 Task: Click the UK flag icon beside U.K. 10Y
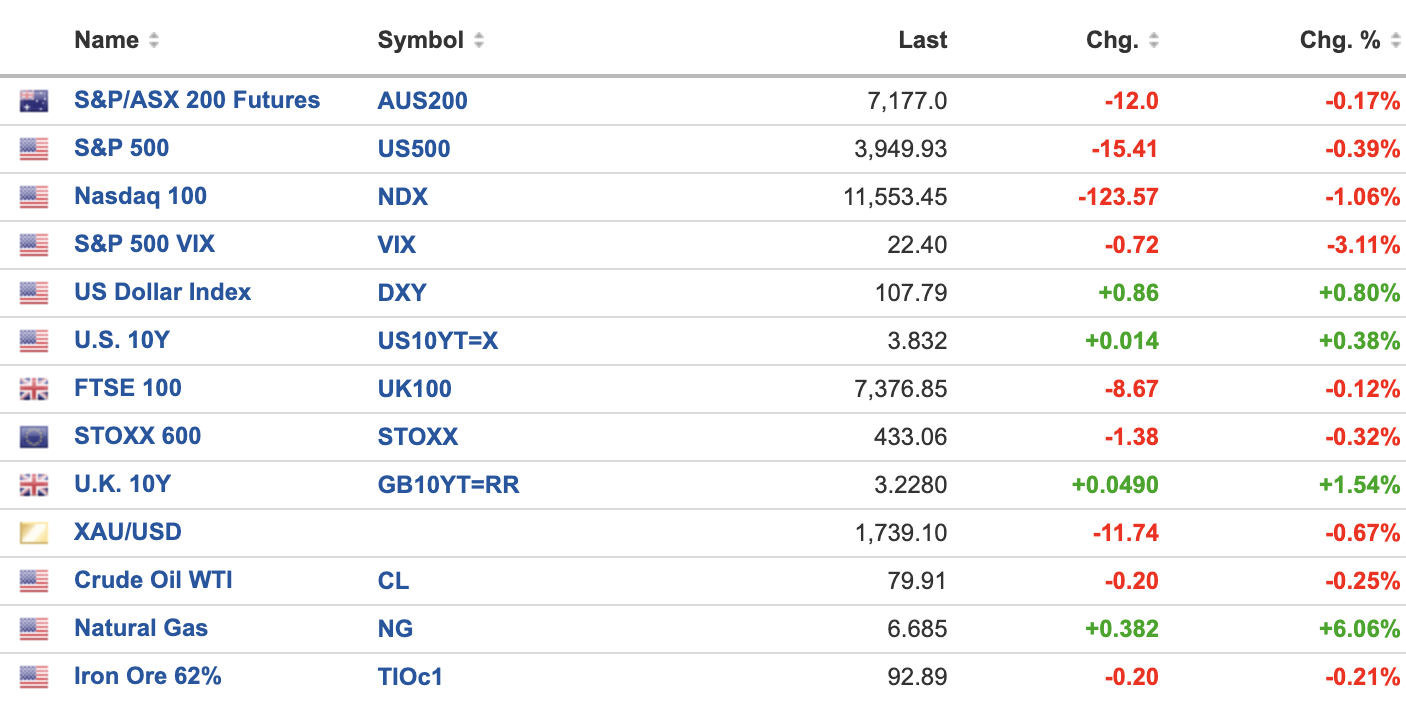click(33, 485)
